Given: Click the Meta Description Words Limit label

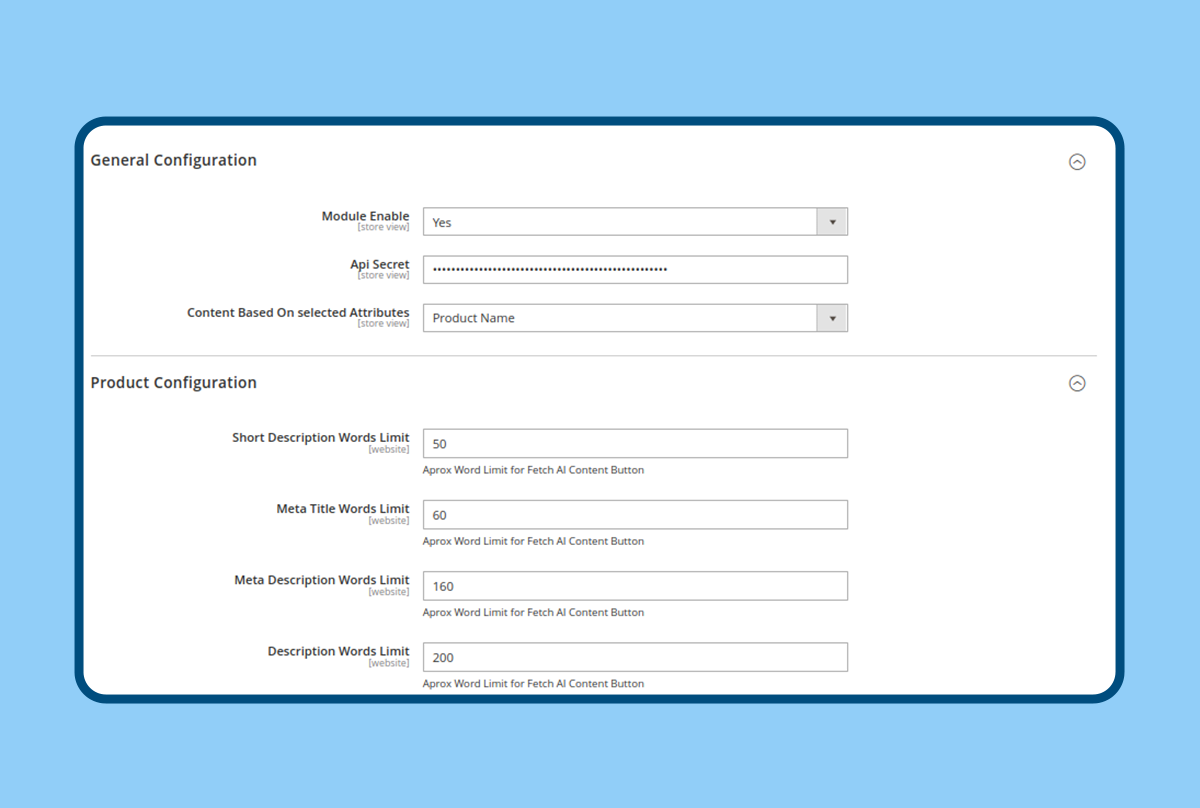Looking at the screenshot, I should pos(321,579).
